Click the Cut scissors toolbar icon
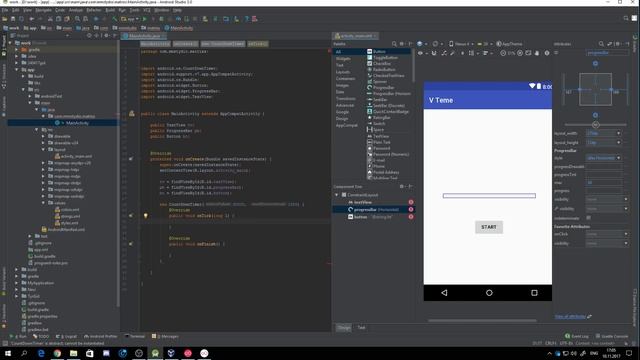 coord(50,19)
